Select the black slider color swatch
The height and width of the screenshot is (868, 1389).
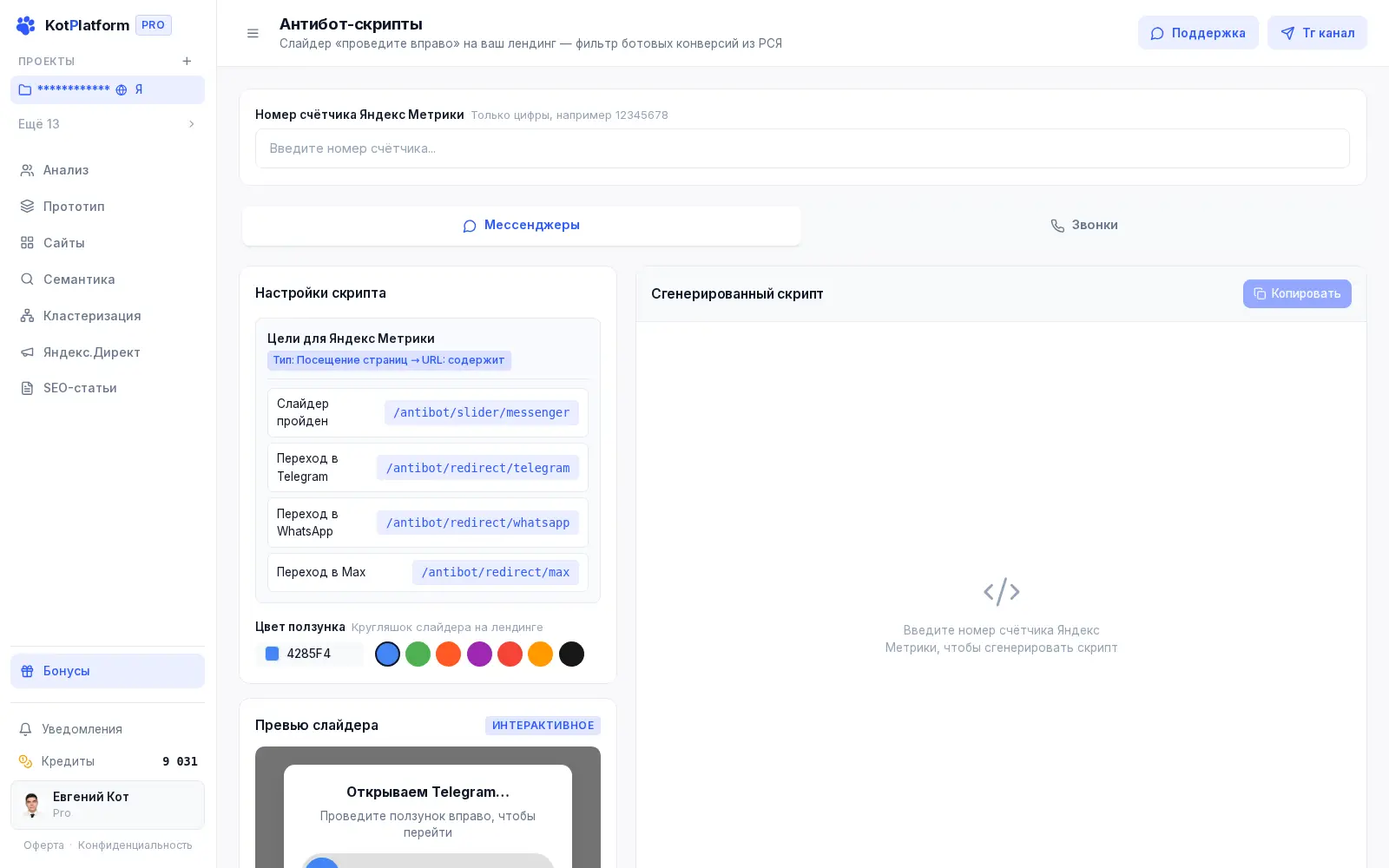(x=571, y=654)
